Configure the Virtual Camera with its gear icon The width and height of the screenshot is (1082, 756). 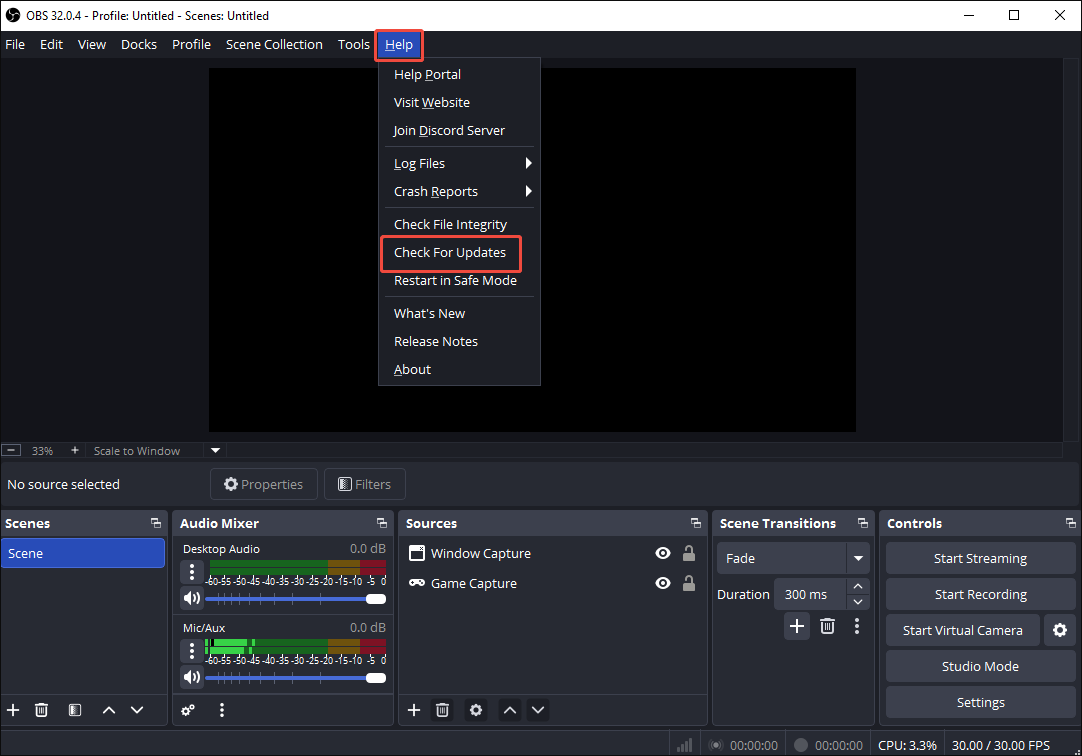(1059, 630)
